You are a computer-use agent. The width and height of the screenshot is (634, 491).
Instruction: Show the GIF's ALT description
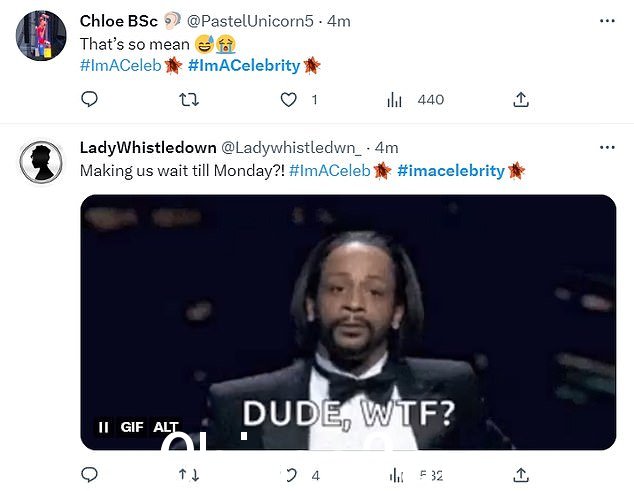coord(166,427)
